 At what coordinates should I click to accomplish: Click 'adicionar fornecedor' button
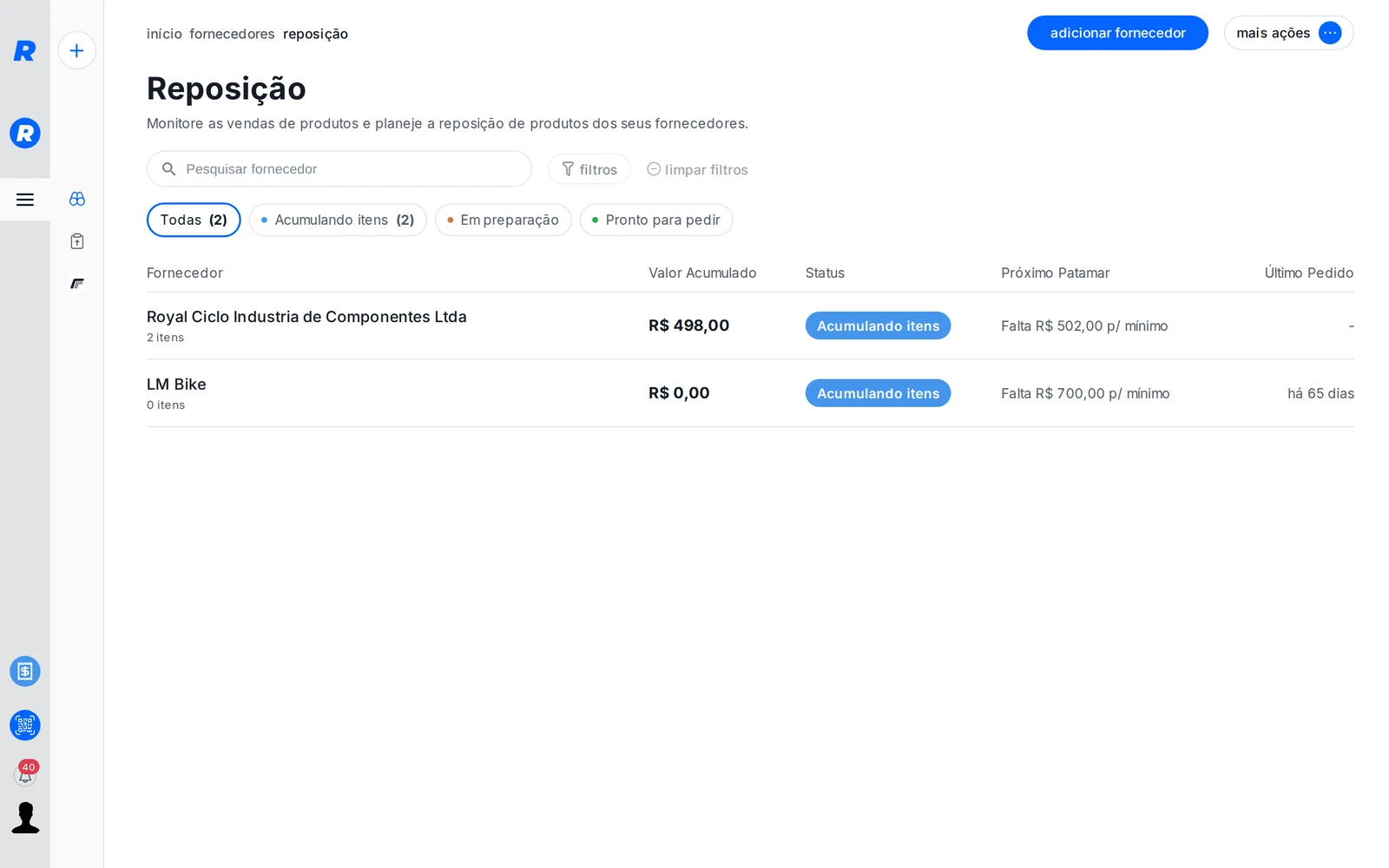tap(1117, 33)
